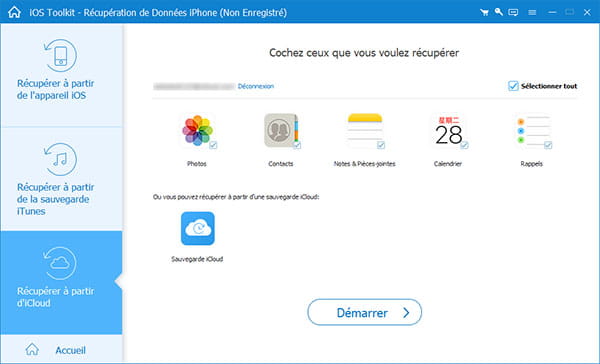
Task: Click the Sauvegarde iCloud label
Action: tap(197, 259)
